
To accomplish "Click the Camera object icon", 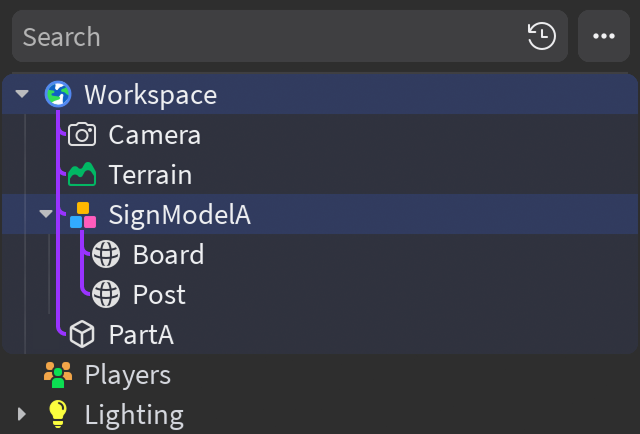I will pos(82,135).
